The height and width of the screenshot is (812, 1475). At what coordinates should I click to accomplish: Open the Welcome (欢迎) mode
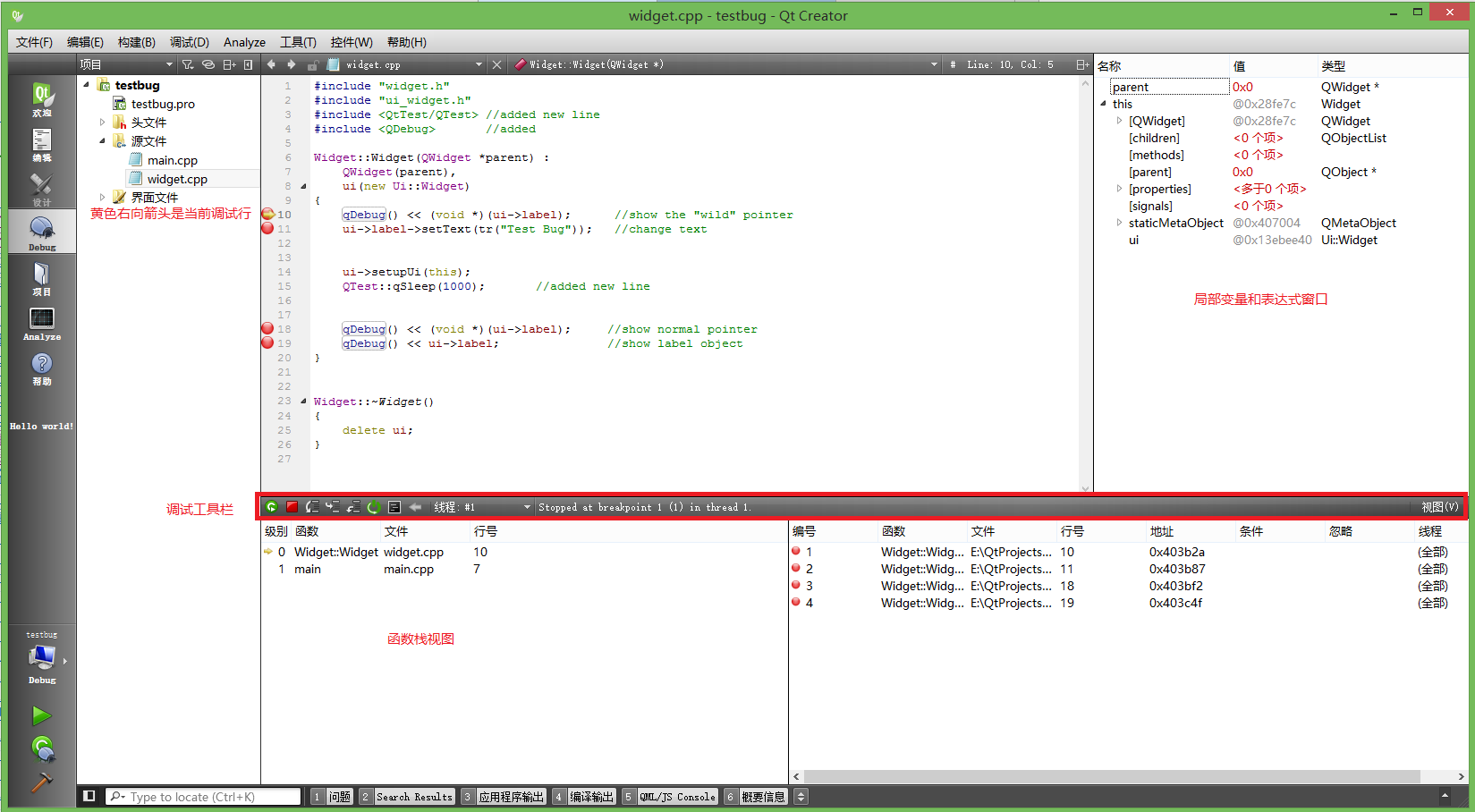42,98
